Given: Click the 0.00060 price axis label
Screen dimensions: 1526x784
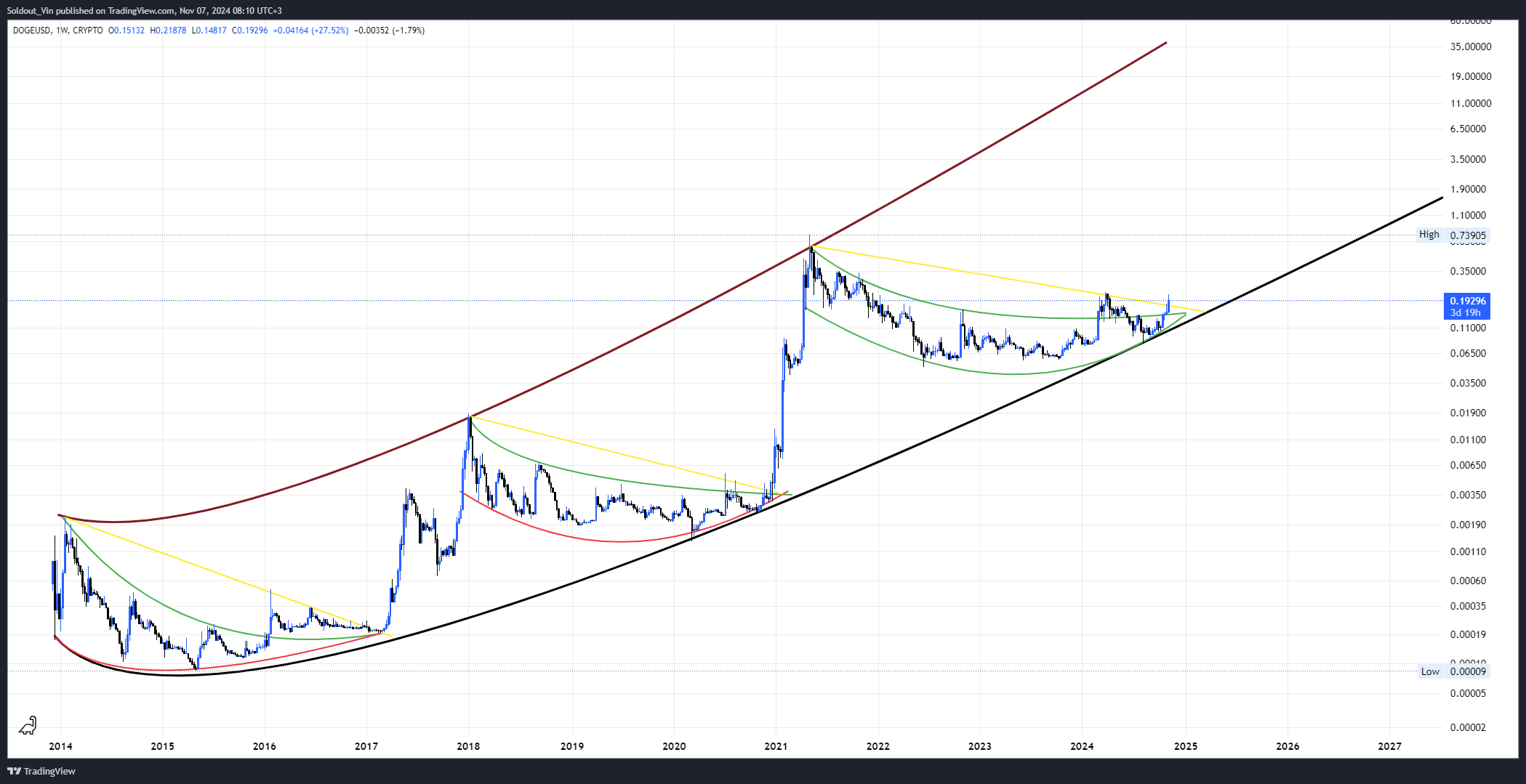Looking at the screenshot, I should (x=1469, y=581).
